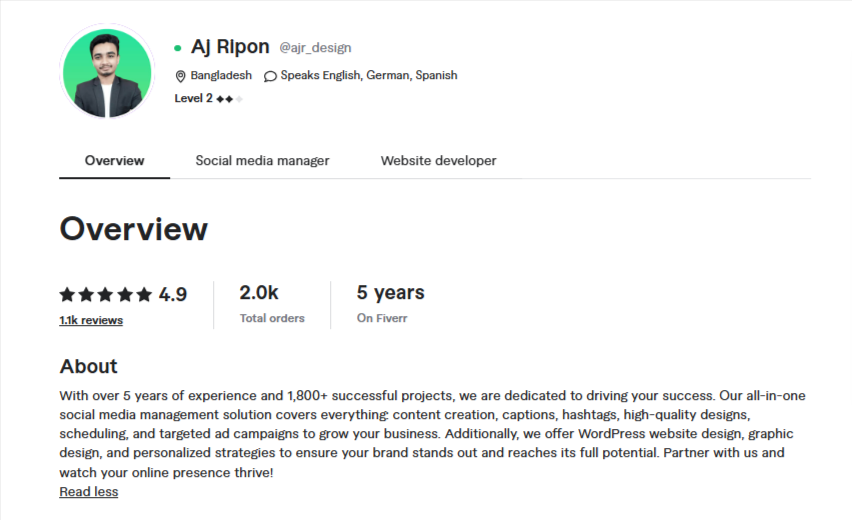
Task: Click the @ajr_design username
Action: 315,48
